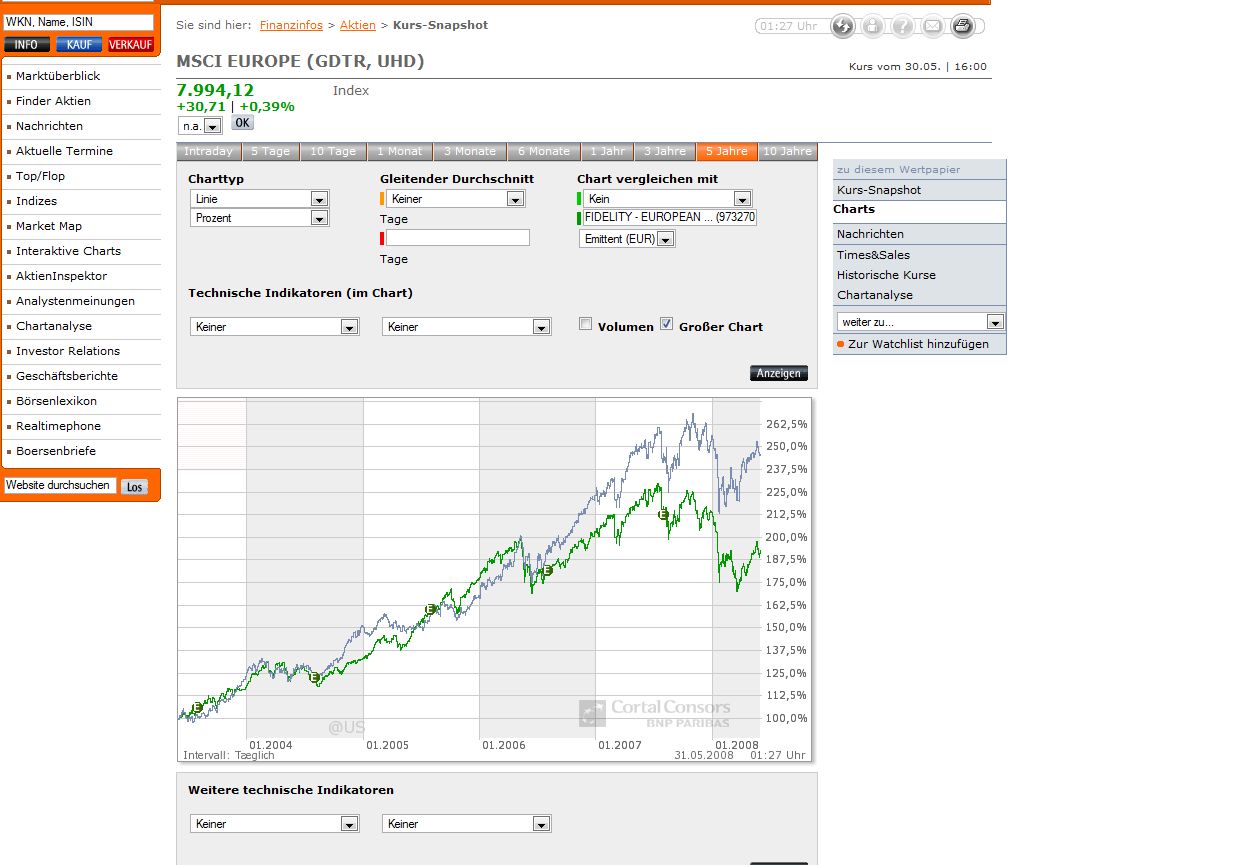1245x865 pixels.
Task: Open AktienInspektor in the sidebar
Action: [61, 276]
